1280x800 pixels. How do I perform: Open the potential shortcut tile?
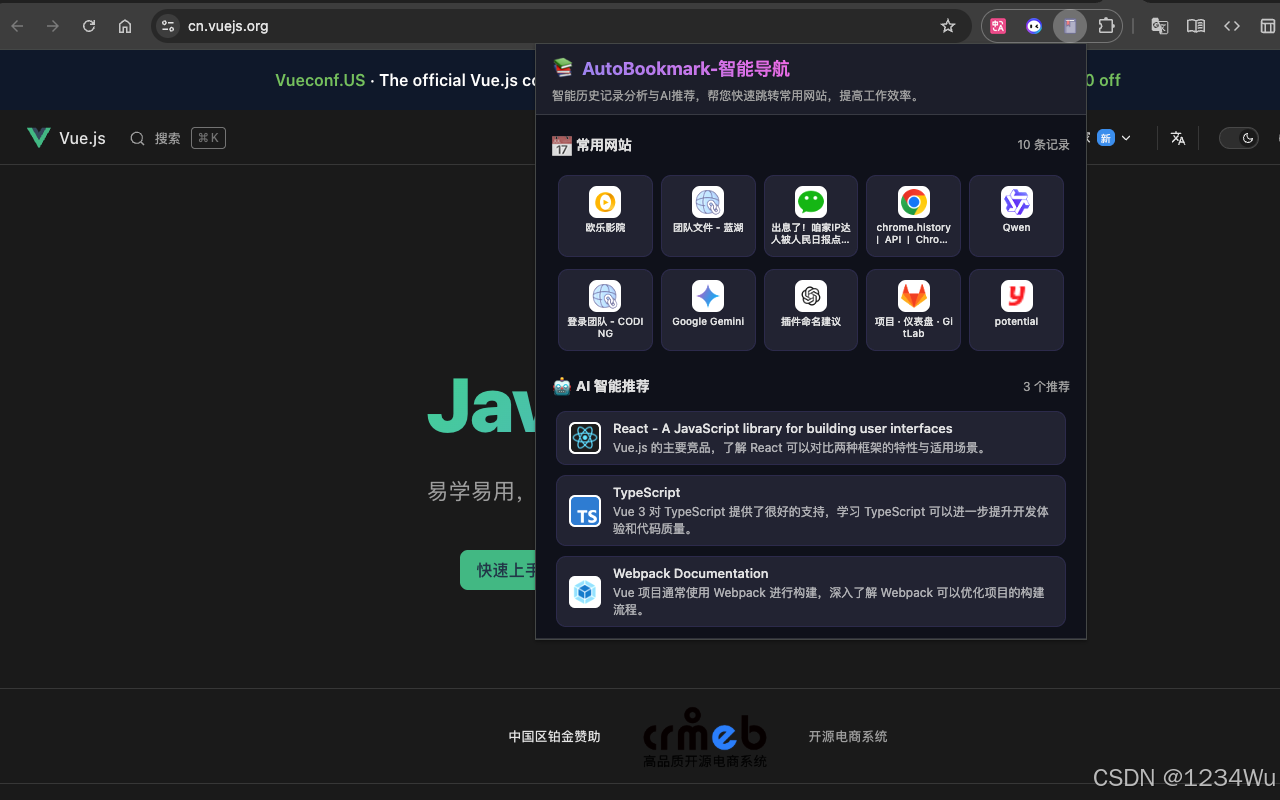[1016, 310]
